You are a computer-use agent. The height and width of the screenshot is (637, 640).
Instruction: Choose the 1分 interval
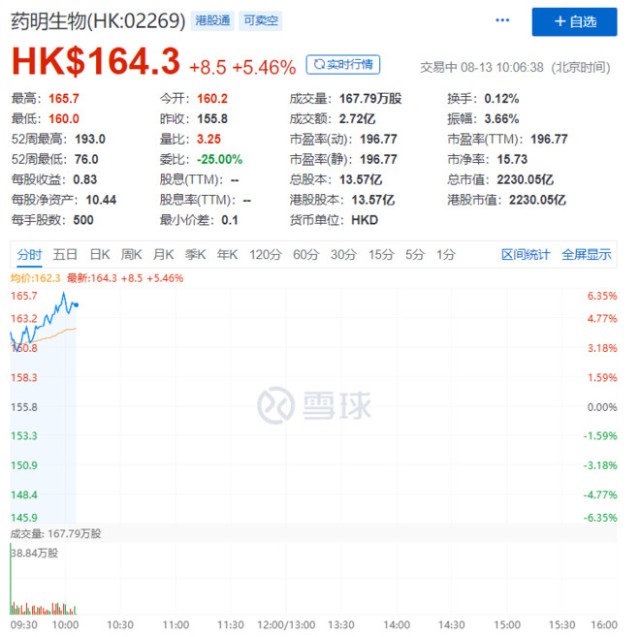[445, 254]
